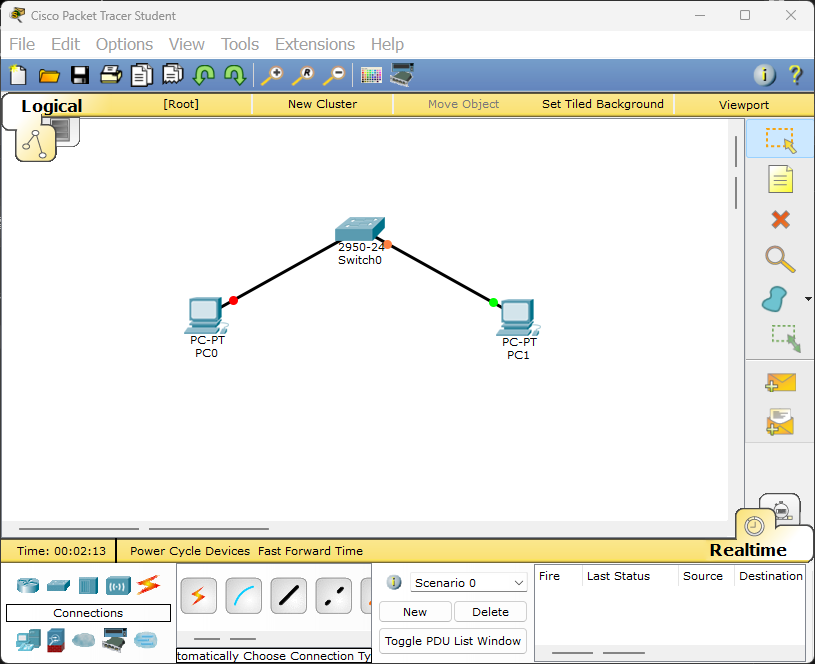Open the Extensions menu
Screen dimensions: 815x664
click(315, 44)
